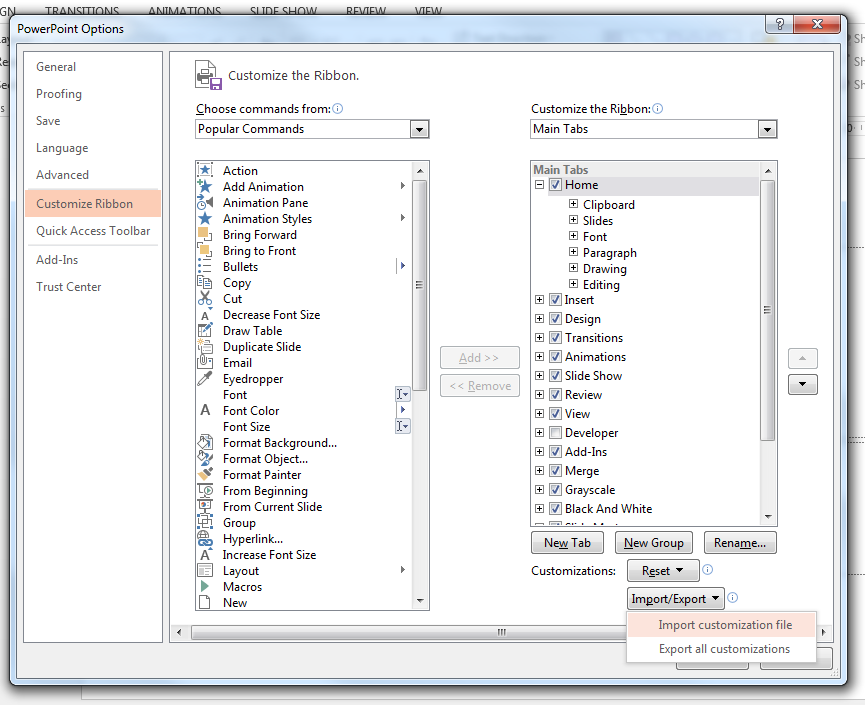Open the Proofing options category

pyautogui.click(x=93, y=94)
